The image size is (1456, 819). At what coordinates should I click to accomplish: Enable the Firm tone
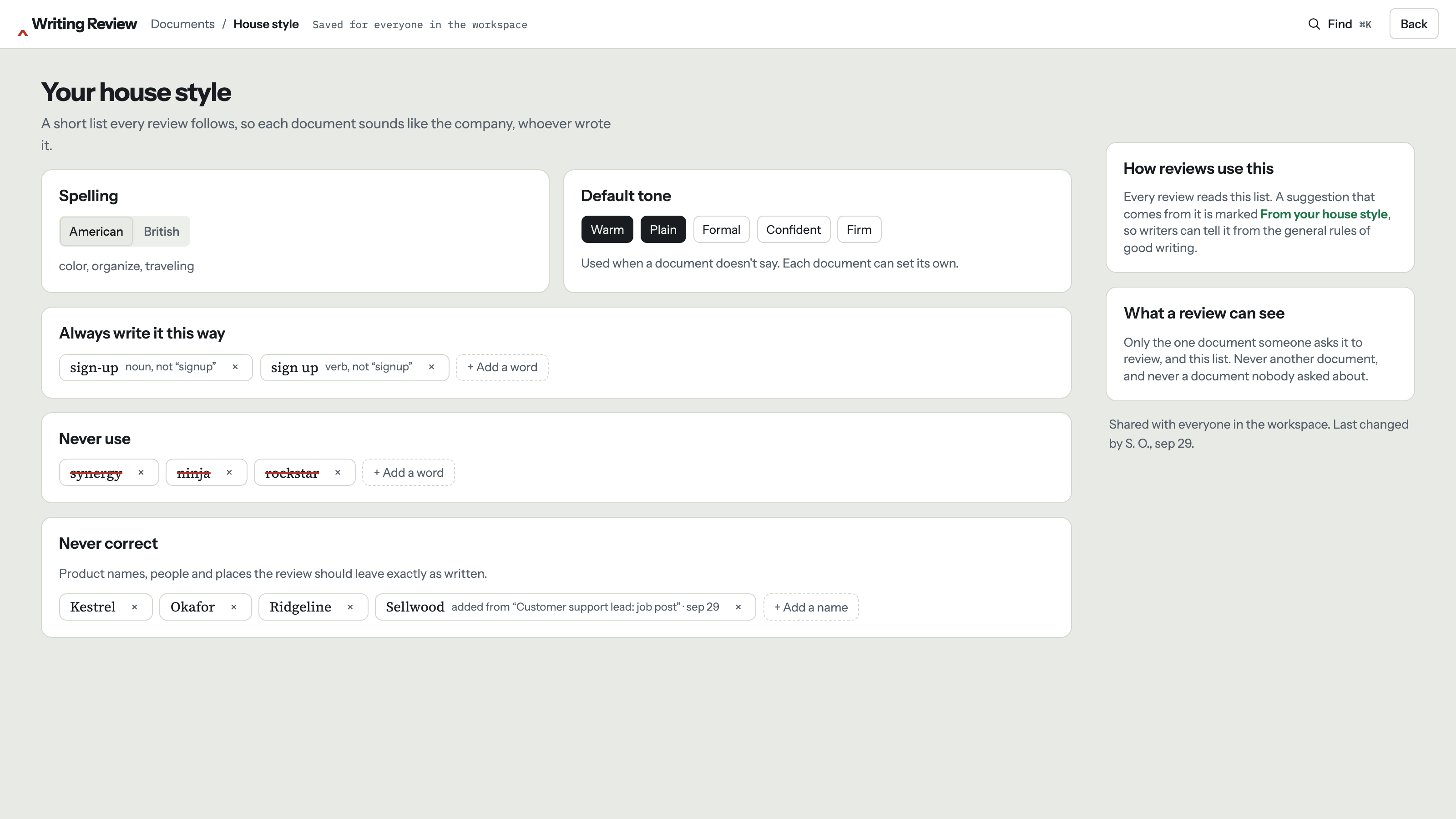coord(859,229)
